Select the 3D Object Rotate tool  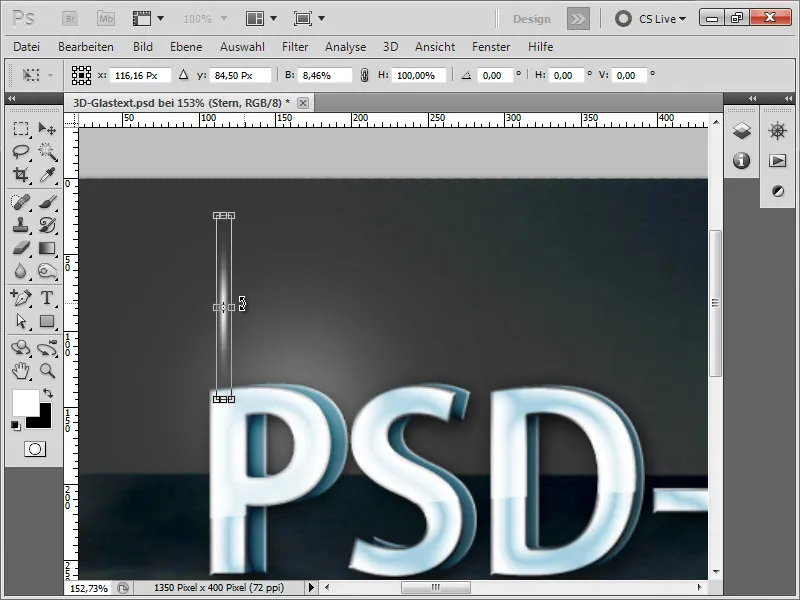[x=20, y=348]
